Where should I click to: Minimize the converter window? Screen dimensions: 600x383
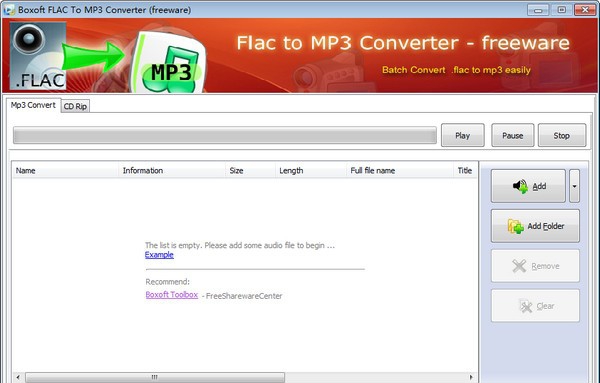click(538, 10)
